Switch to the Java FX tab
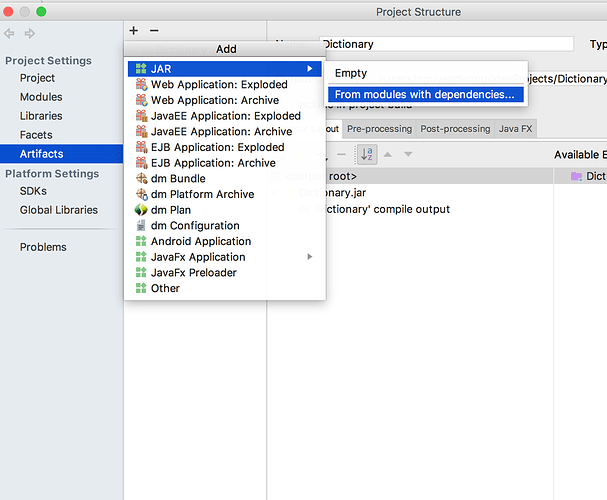 (x=516, y=129)
